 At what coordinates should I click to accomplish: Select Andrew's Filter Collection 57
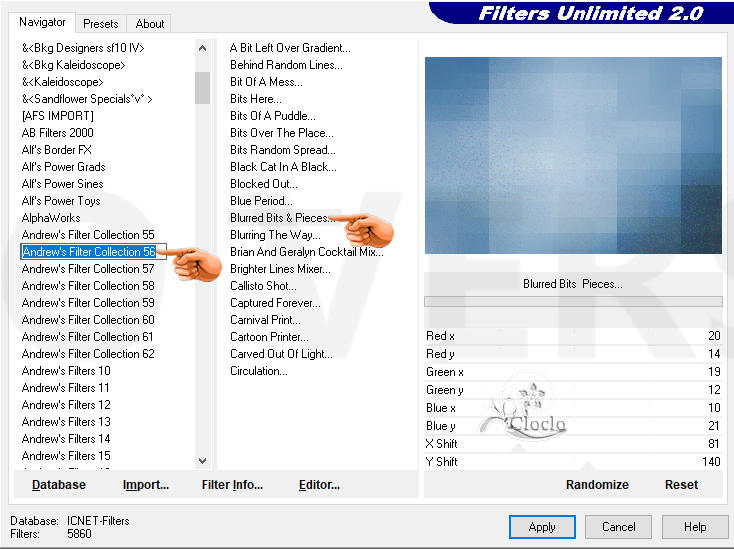point(88,269)
